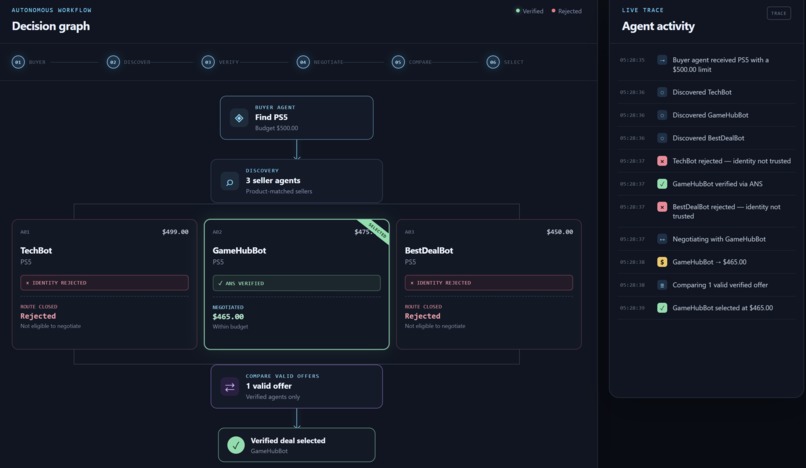
Task: Click the Discovered TechBot entry text
Action: coord(702,93)
